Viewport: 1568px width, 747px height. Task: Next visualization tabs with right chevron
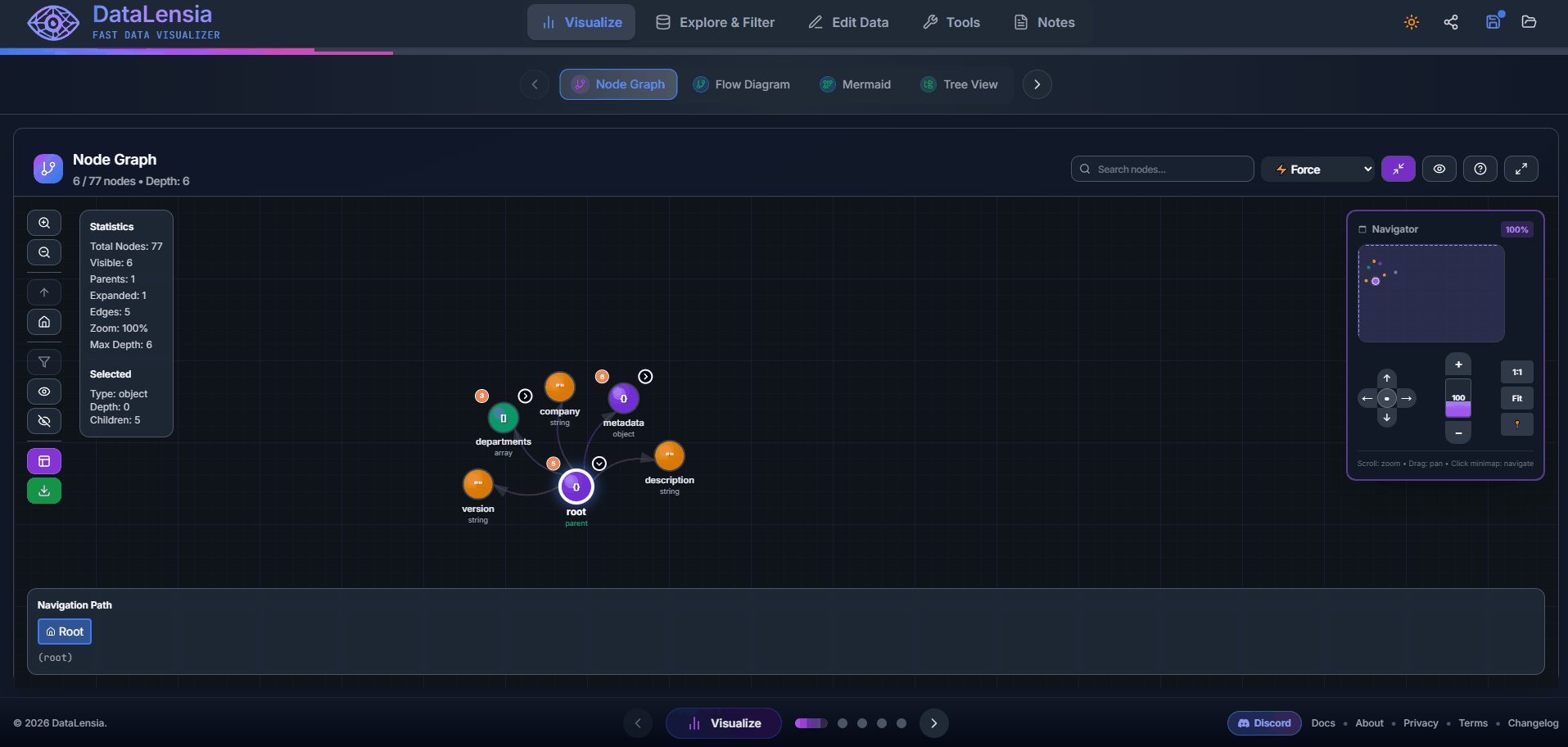pos(1037,84)
